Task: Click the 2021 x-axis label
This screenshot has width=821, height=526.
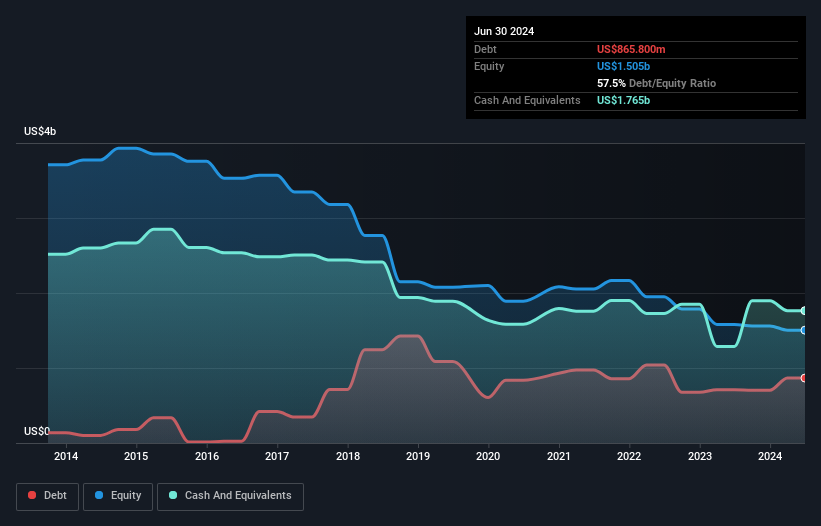Action: click(x=559, y=456)
